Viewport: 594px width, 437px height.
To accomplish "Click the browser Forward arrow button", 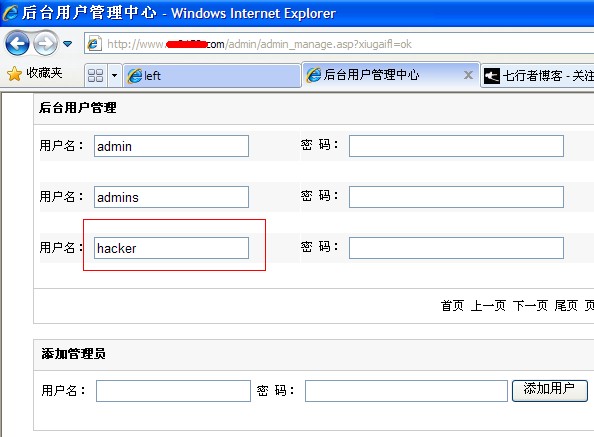I will [45, 44].
